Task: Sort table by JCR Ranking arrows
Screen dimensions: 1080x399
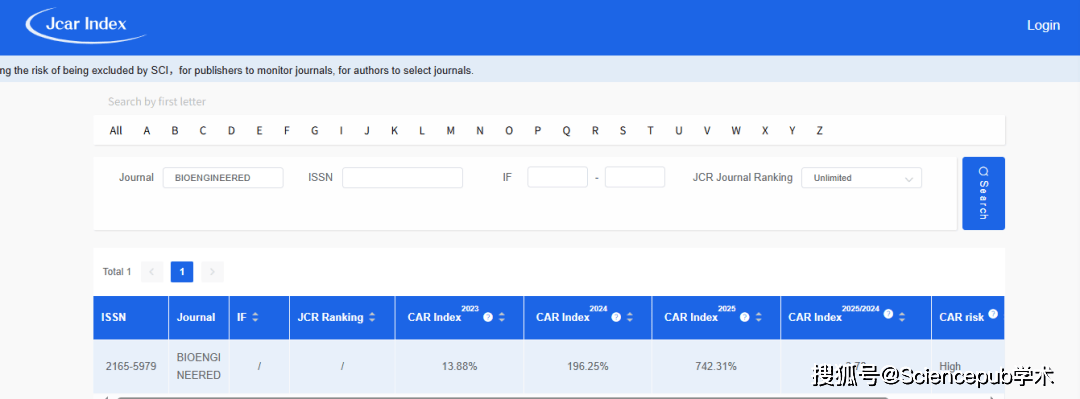Action: (372, 318)
